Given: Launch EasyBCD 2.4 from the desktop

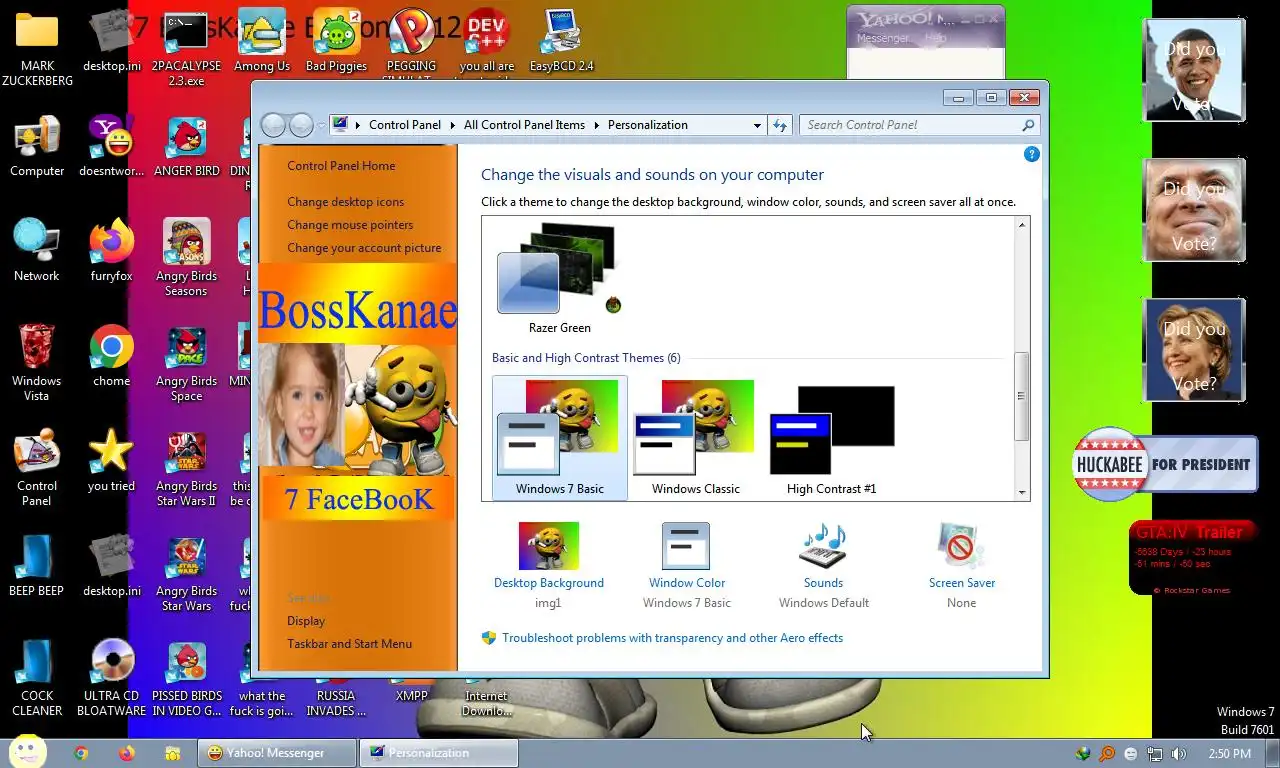Looking at the screenshot, I should tap(561, 42).
